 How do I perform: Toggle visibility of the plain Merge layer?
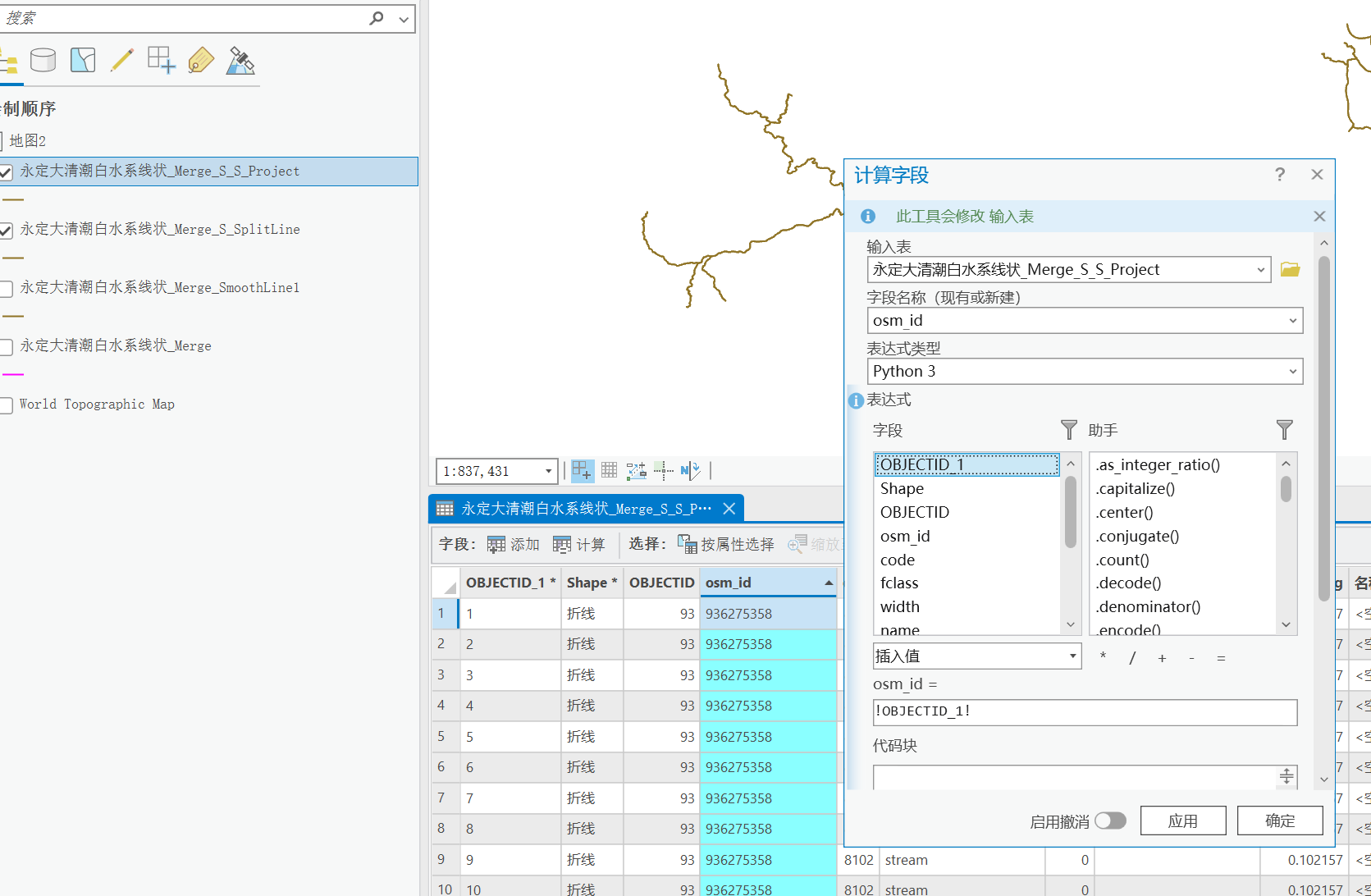tap(6, 346)
